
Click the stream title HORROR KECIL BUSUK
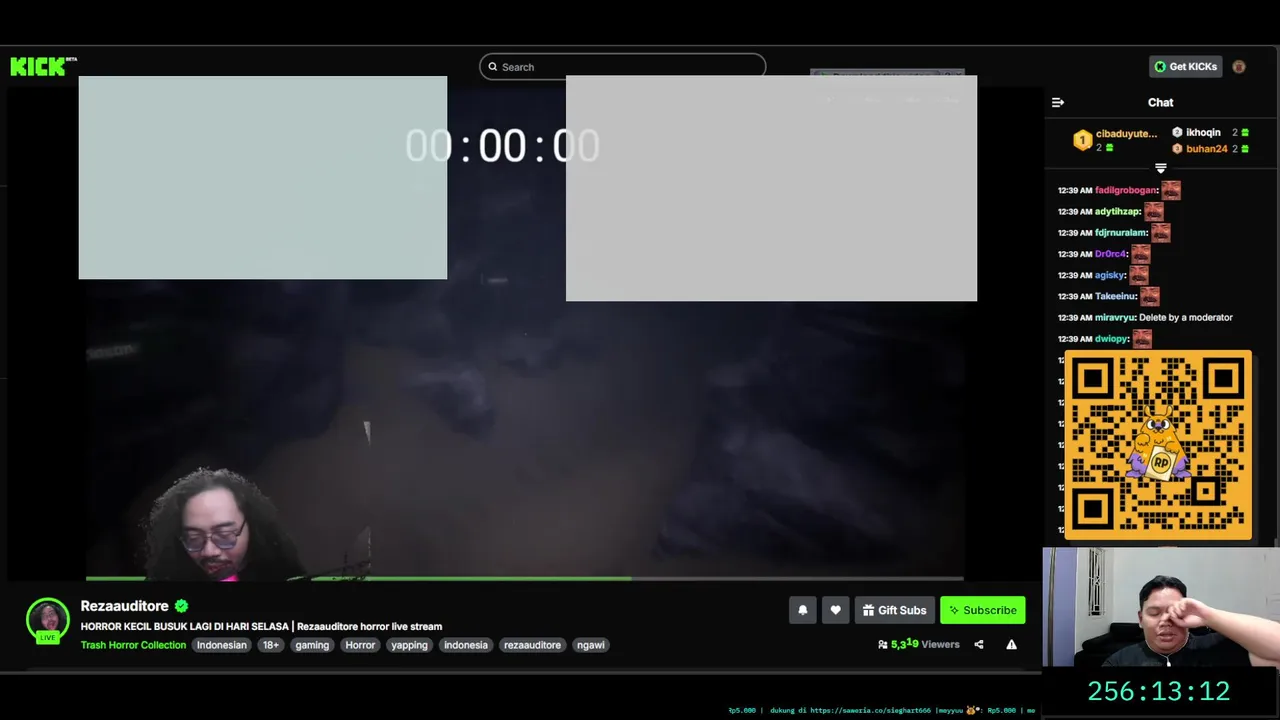[261, 626]
